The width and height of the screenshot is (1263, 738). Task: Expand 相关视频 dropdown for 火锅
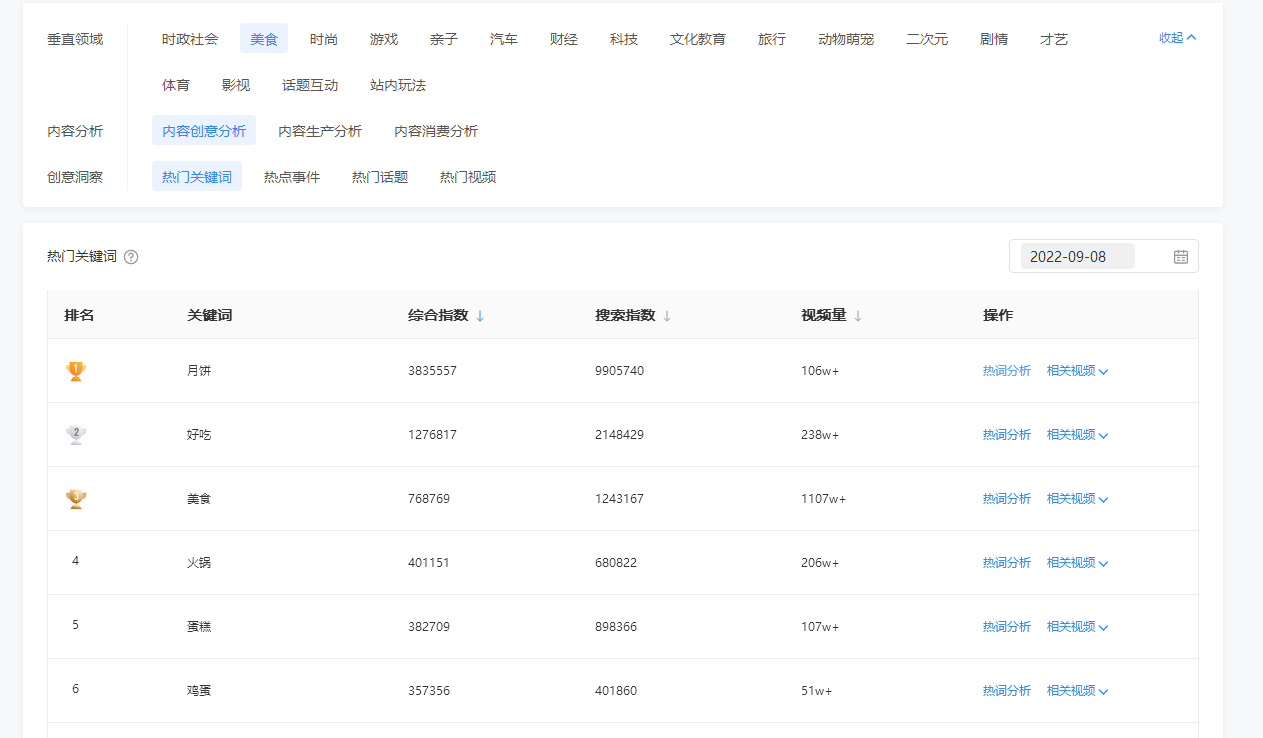(1077, 563)
